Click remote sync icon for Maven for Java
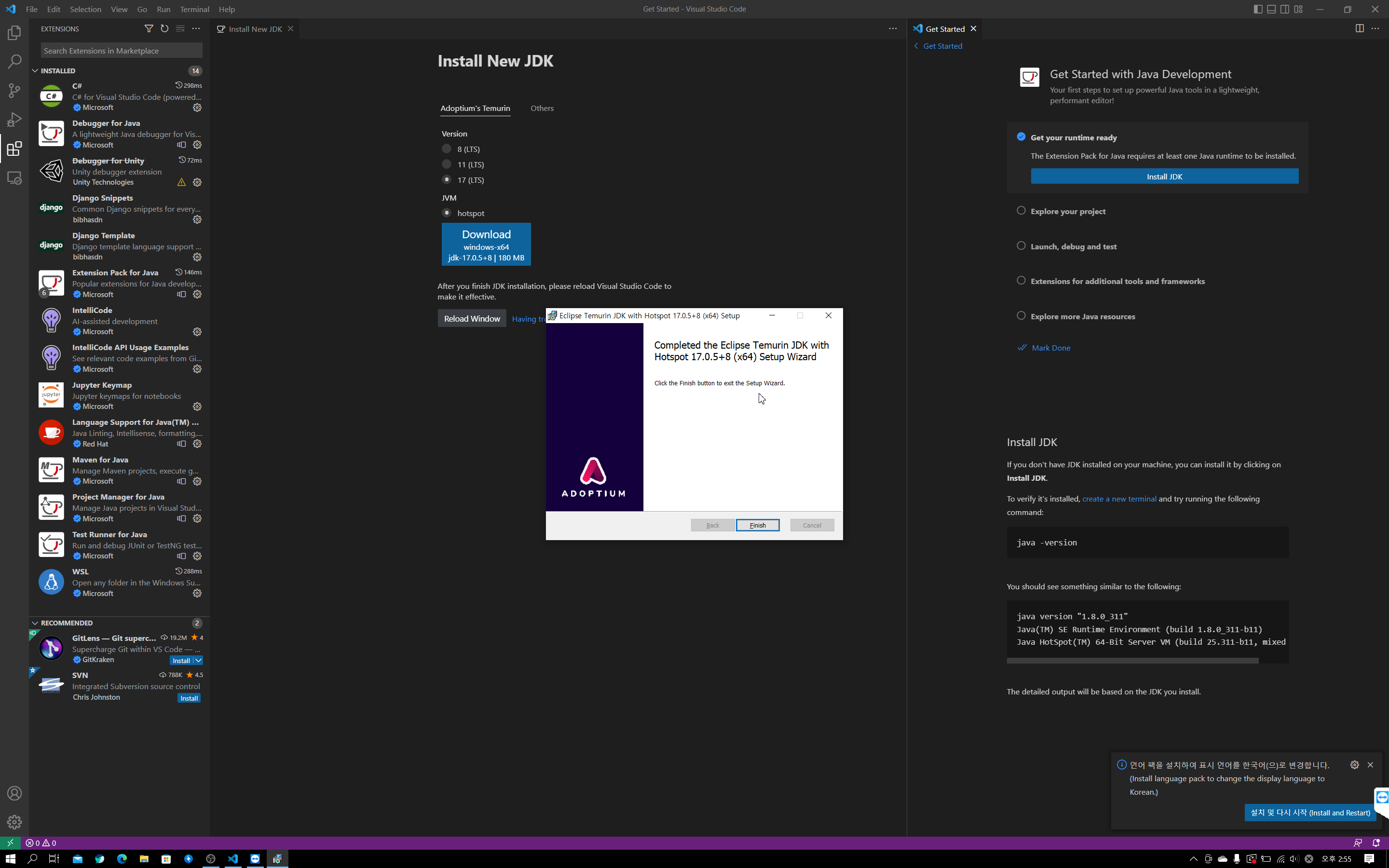Screen dimensions: 1389x868 [x=181, y=482]
